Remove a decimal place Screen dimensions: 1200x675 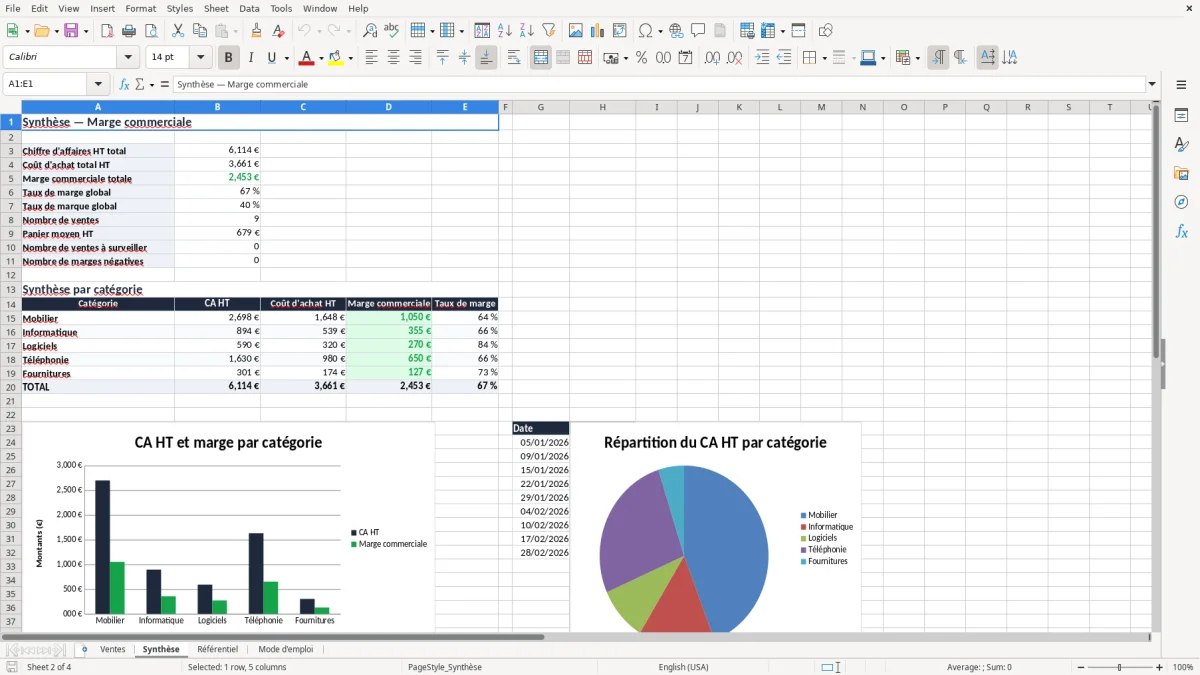pyautogui.click(x=734, y=58)
